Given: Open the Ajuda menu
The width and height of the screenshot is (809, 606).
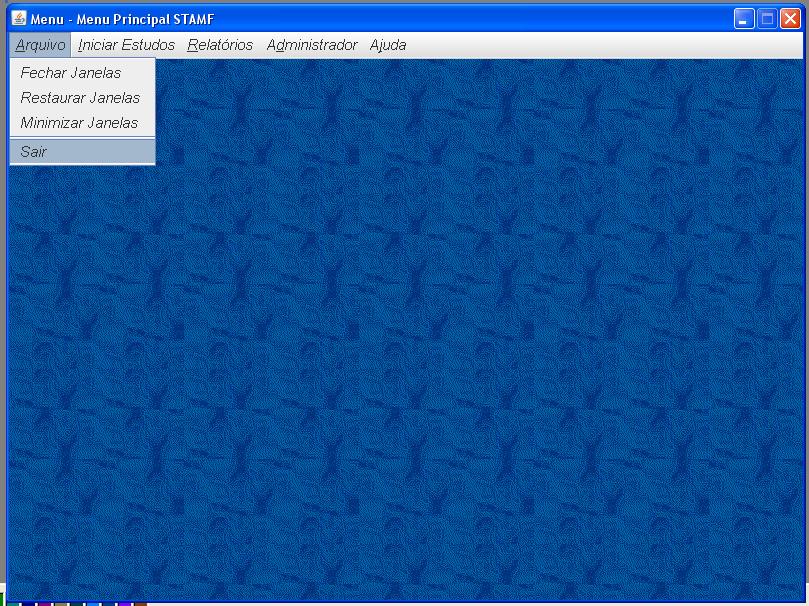Looking at the screenshot, I should [x=387, y=45].
